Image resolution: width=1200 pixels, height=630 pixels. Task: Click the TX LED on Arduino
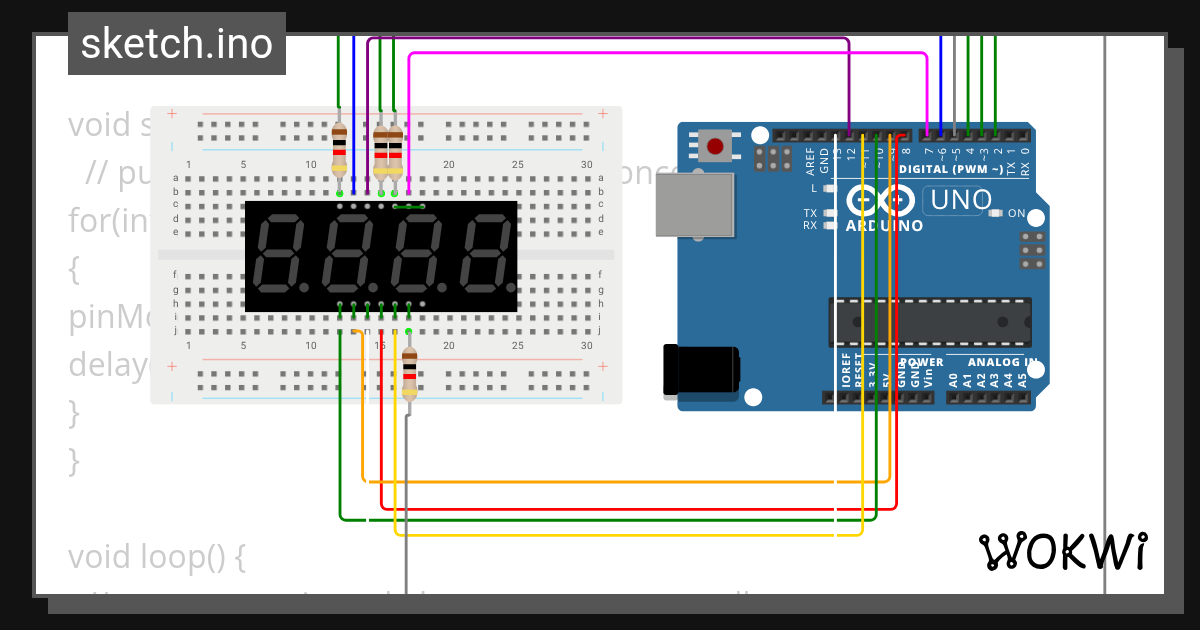[x=827, y=213]
